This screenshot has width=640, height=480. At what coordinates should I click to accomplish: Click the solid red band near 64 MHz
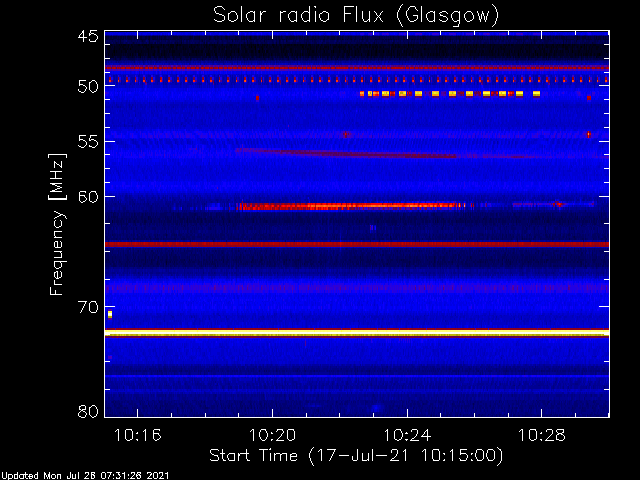[x=357, y=244]
